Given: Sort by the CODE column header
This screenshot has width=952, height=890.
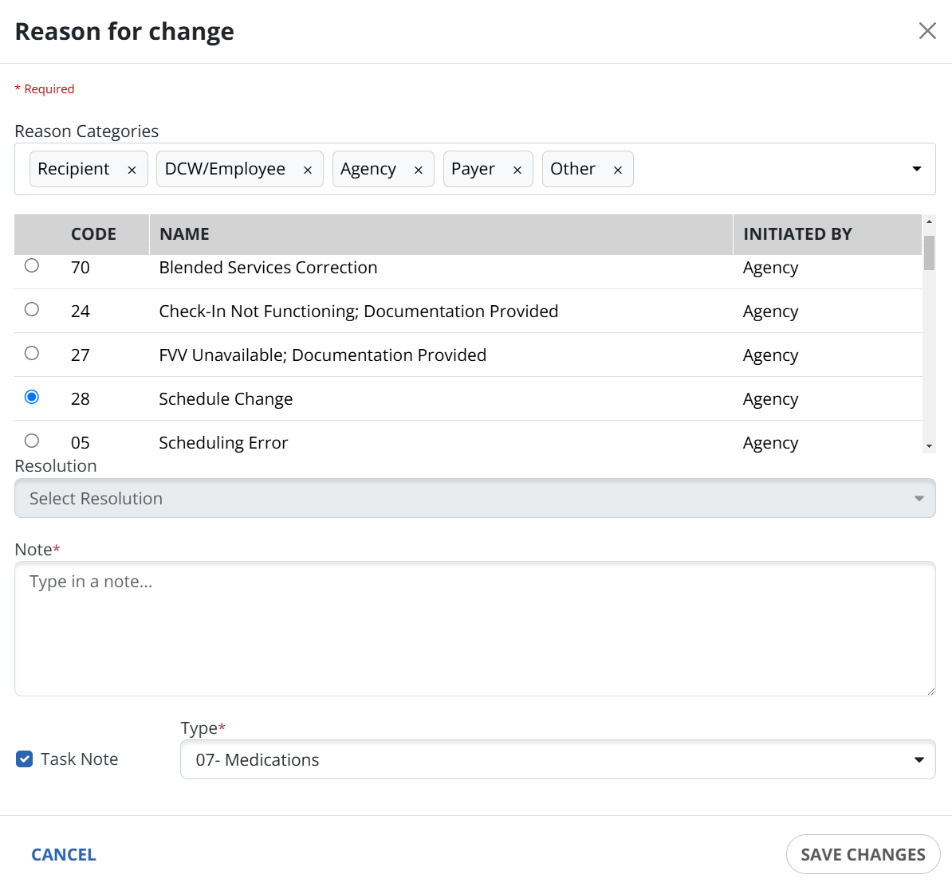Looking at the screenshot, I should (93, 234).
